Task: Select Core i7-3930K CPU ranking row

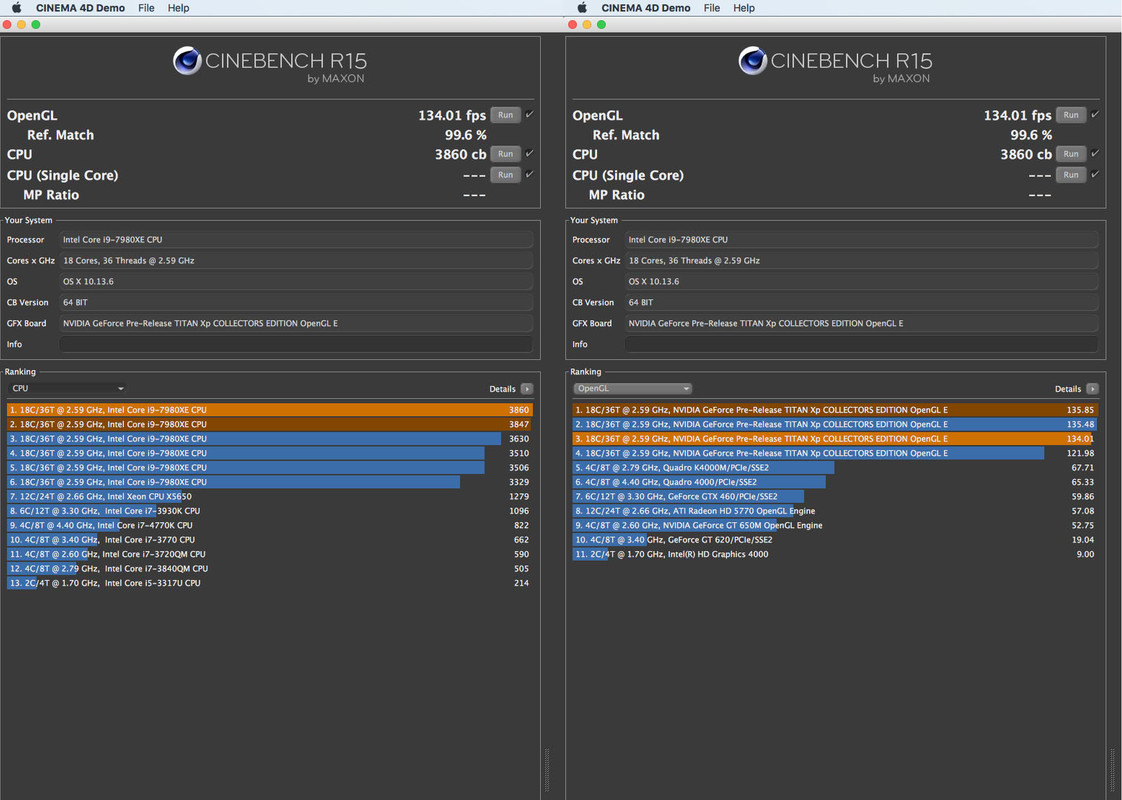Action: pos(270,511)
